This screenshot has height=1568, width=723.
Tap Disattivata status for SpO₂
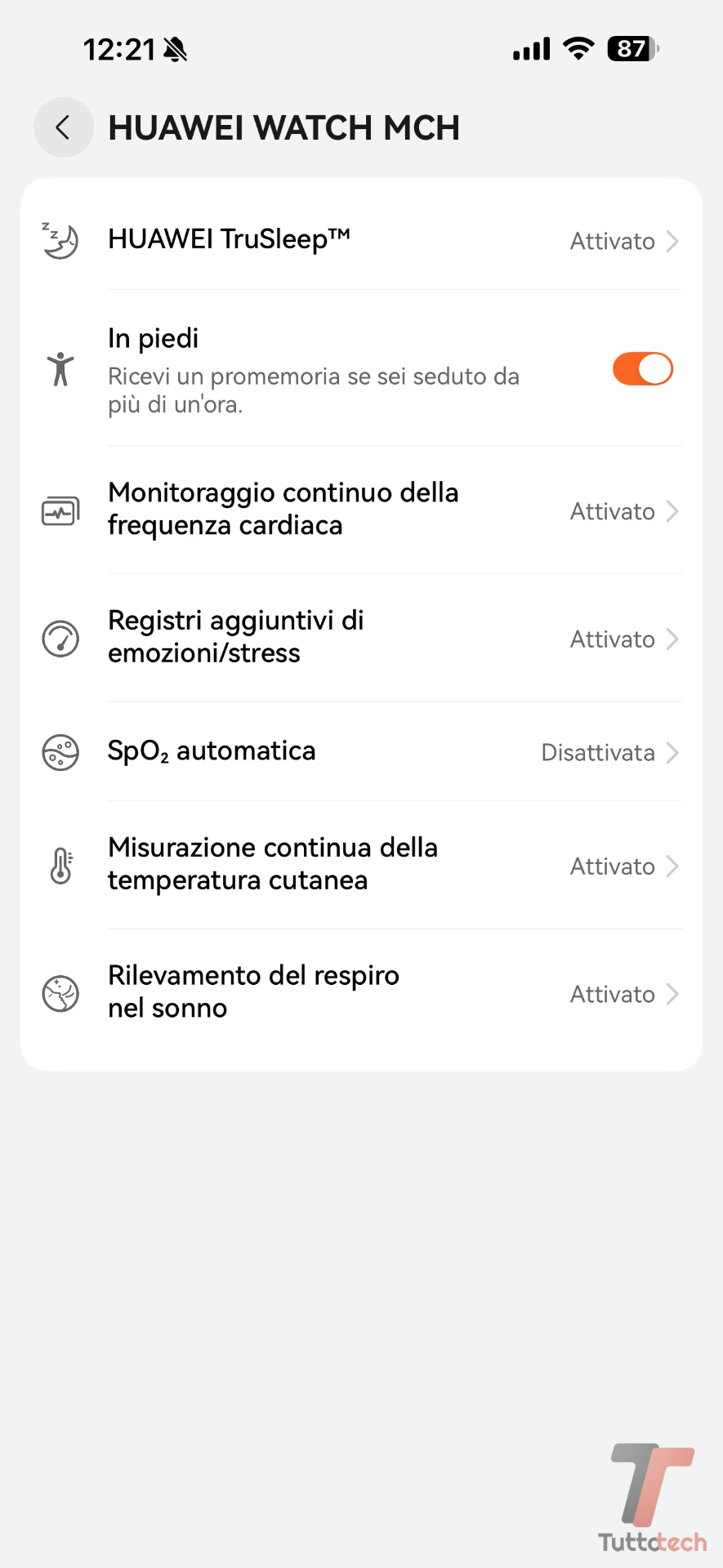(x=598, y=752)
